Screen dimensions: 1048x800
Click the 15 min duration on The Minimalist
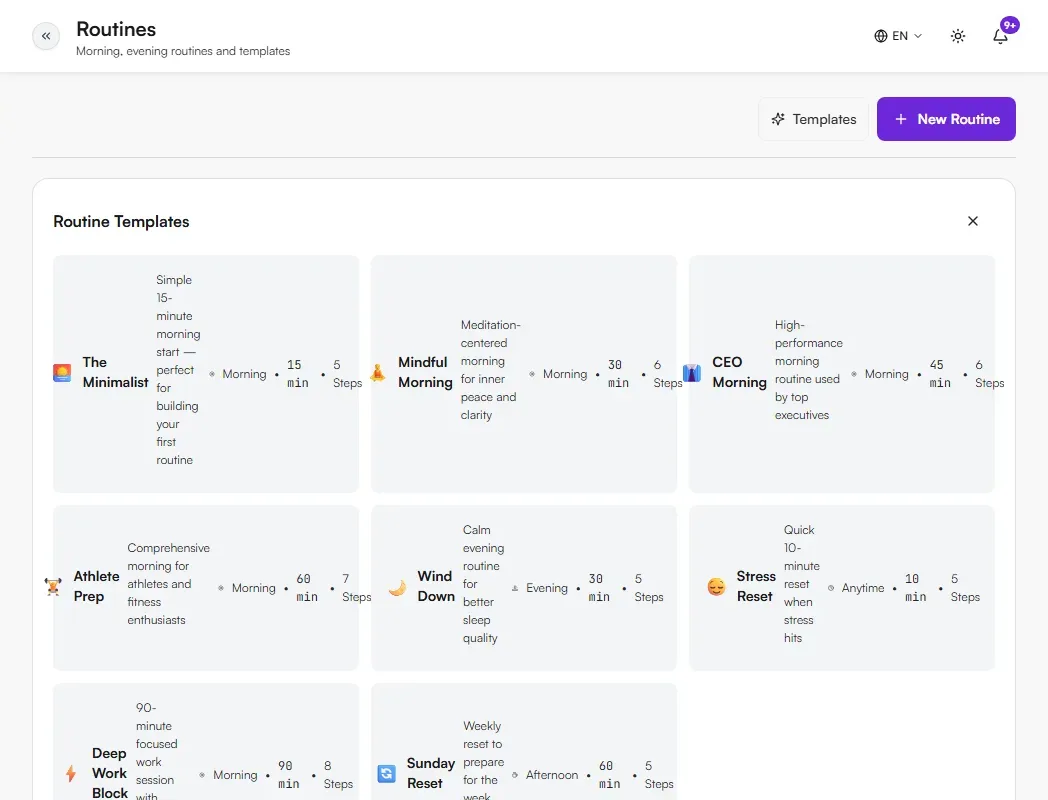click(297, 374)
